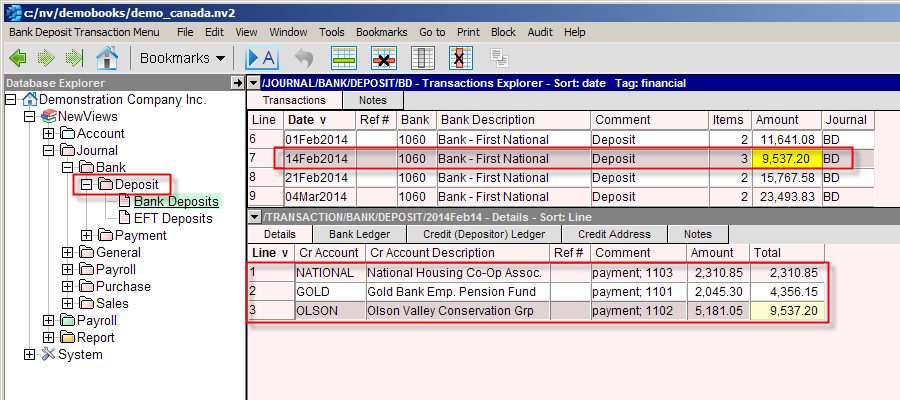Click the delete row icon with red bar
Screen dimensions: 900x400
pos(384,58)
